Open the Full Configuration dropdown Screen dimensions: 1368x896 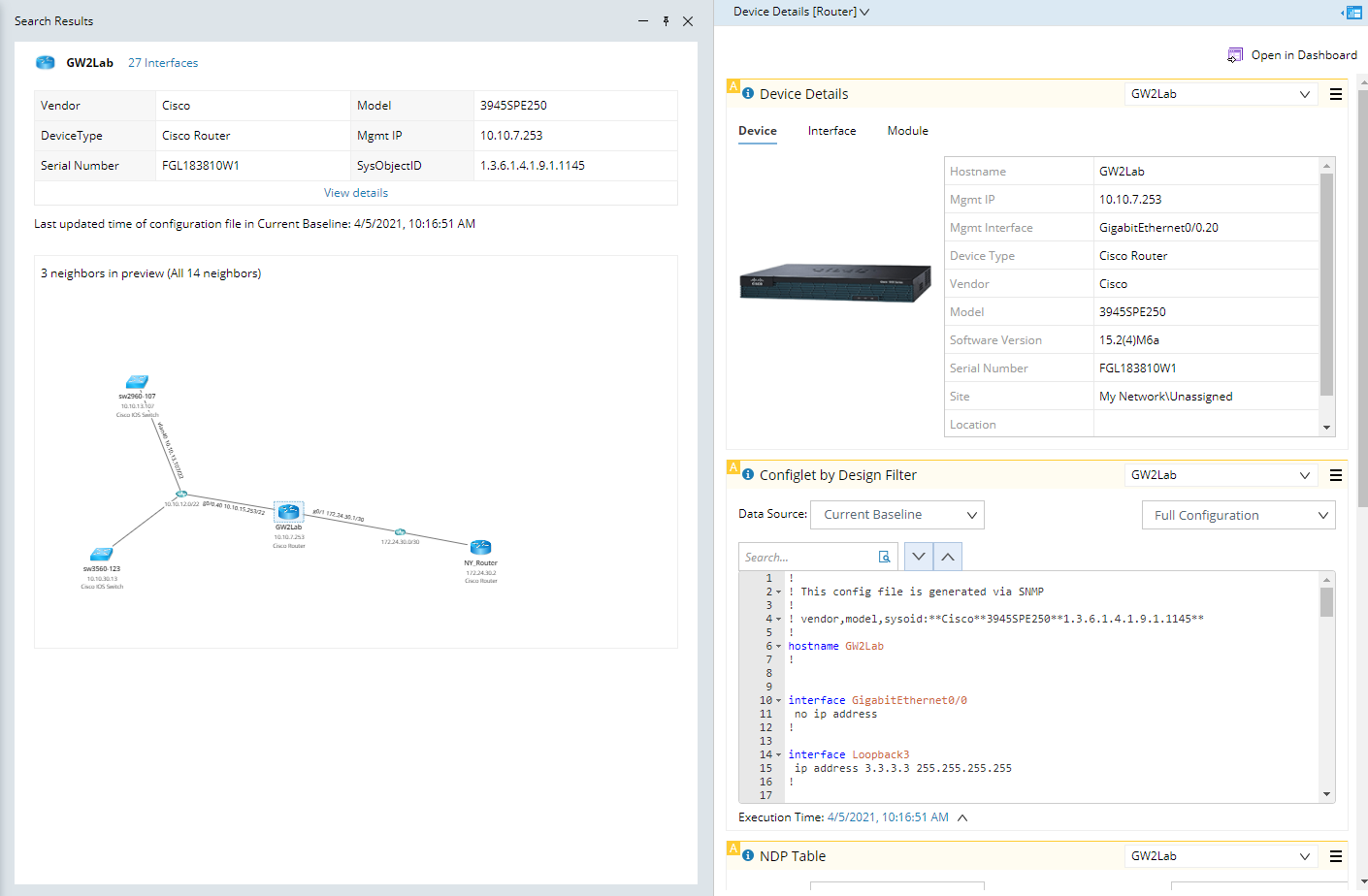tap(1238, 515)
